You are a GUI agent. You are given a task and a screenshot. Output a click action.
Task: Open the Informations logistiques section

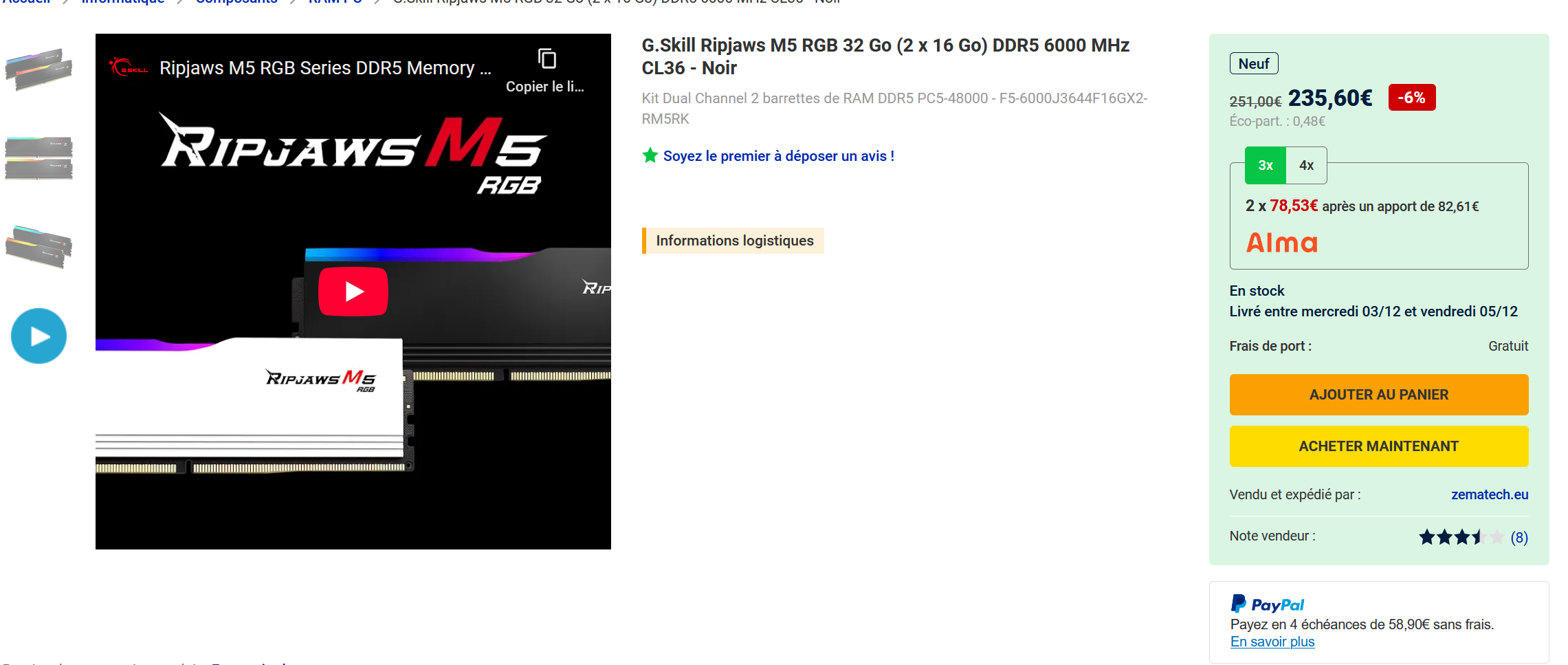pyautogui.click(x=733, y=241)
